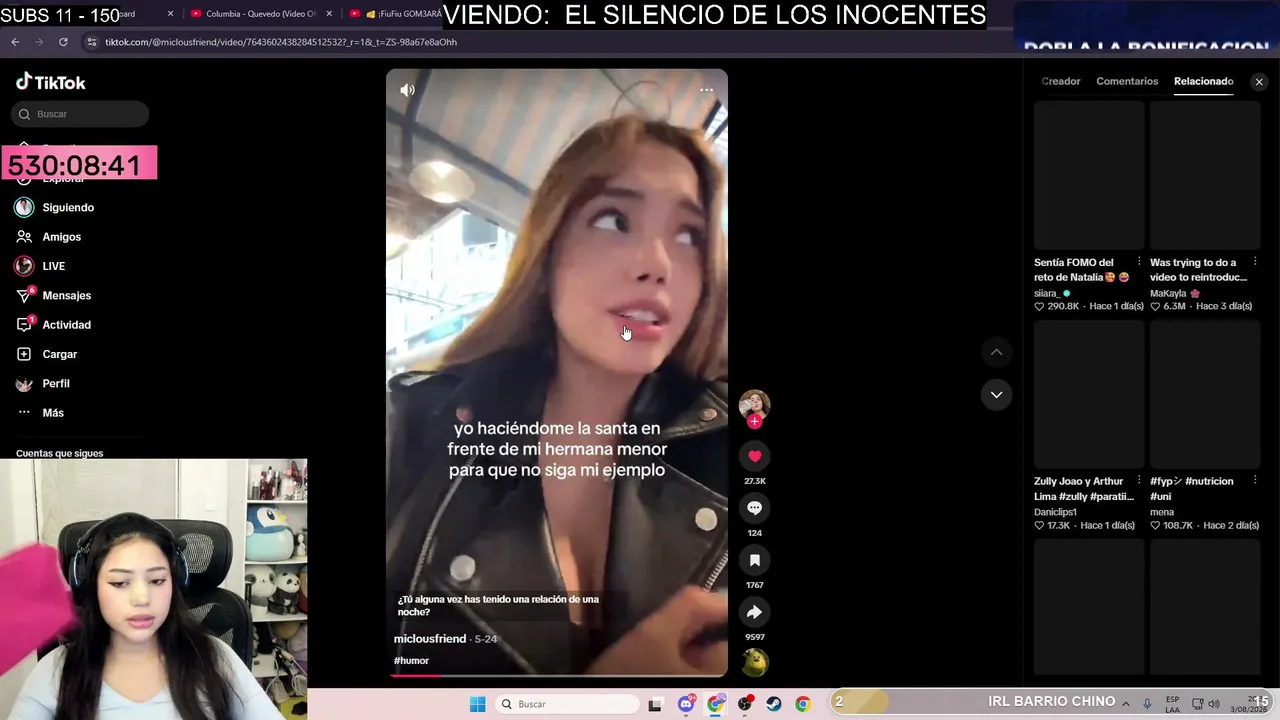
Task: Open the video's three-dot options menu
Action: [x=706, y=90]
